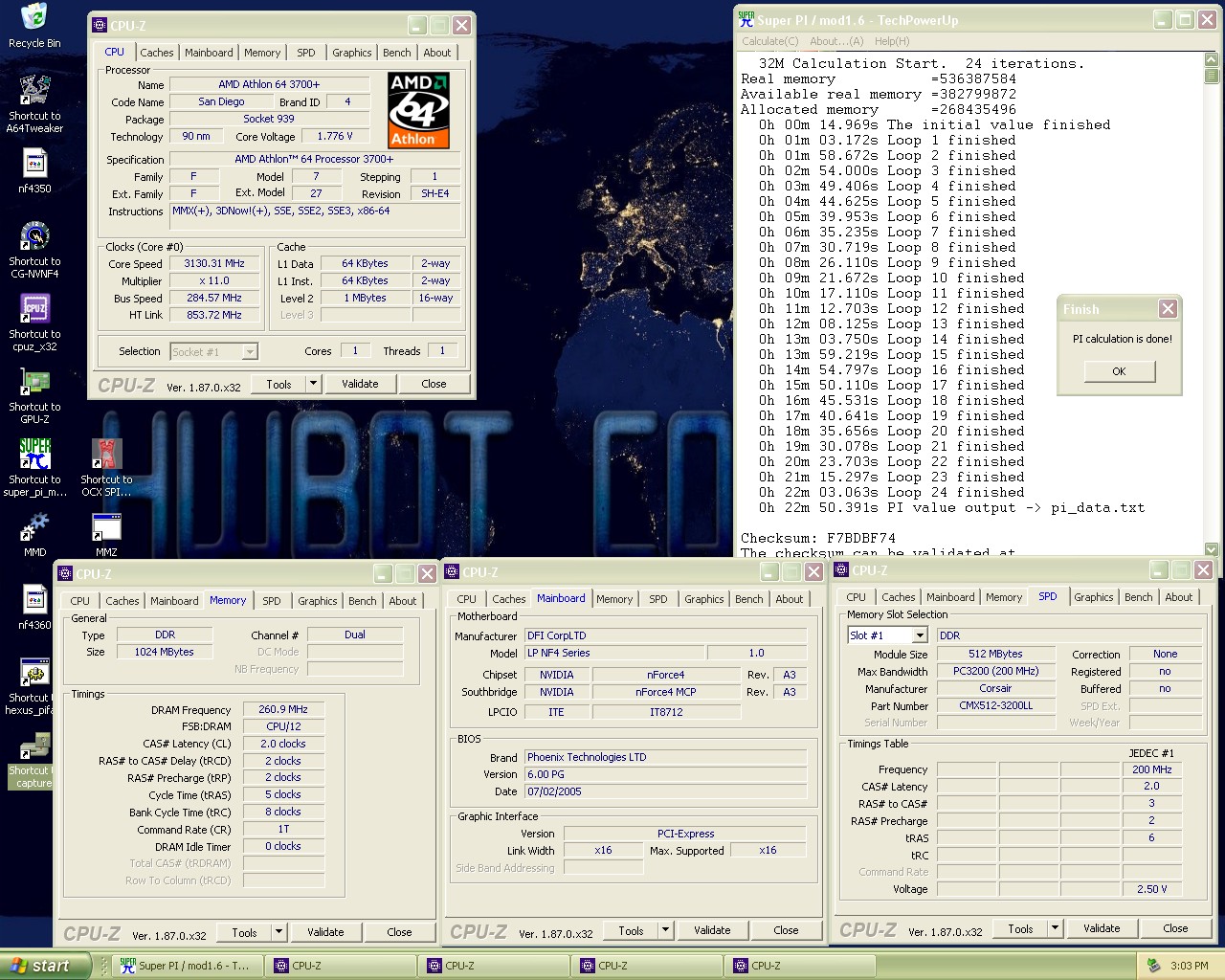Click the Super PI scrollbar up arrow
This screenshot has width=1225, height=980.
[x=1212, y=59]
